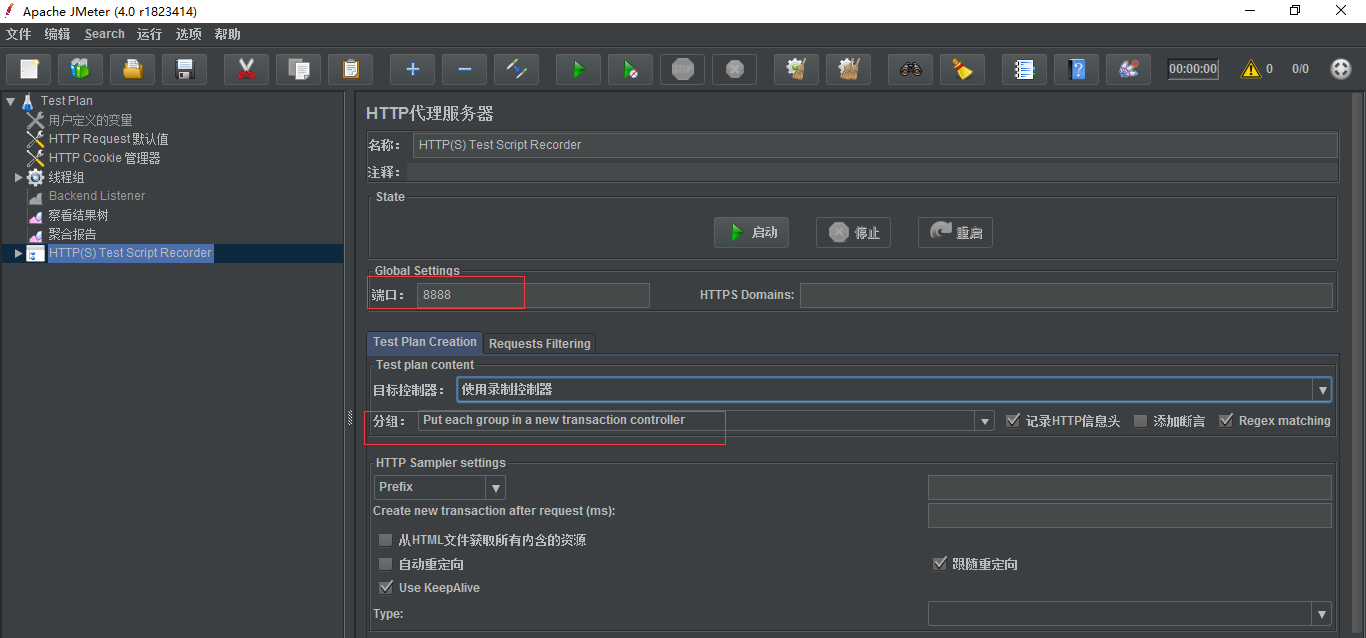Open Search with the binoculars icon

coord(910,69)
